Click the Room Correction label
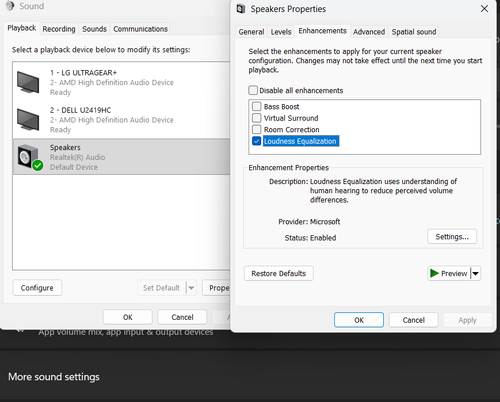Image resolution: width=500 pixels, height=402 pixels. (x=291, y=130)
